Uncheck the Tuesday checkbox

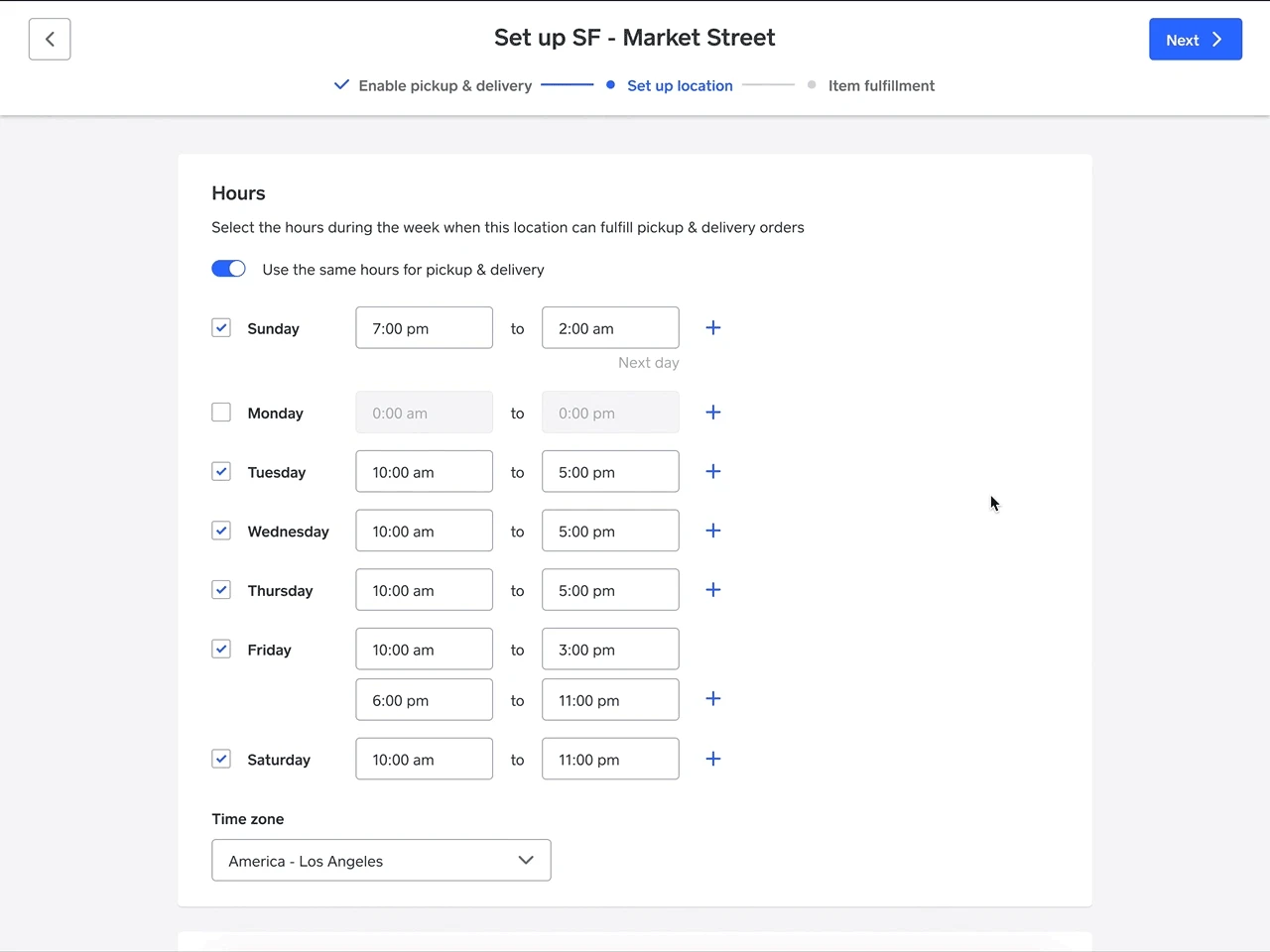click(221, 472)
